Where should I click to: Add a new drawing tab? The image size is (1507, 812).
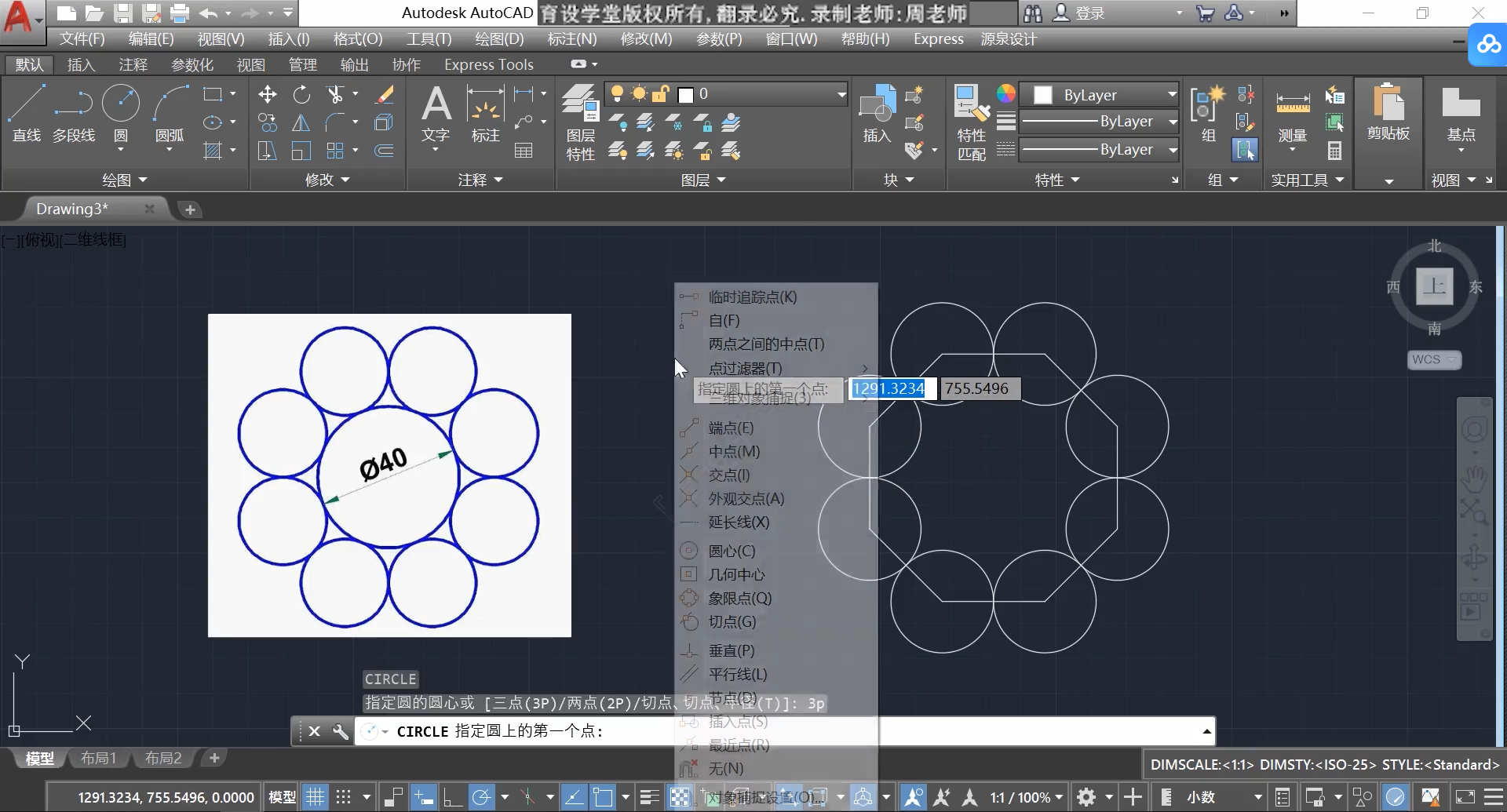190,209
